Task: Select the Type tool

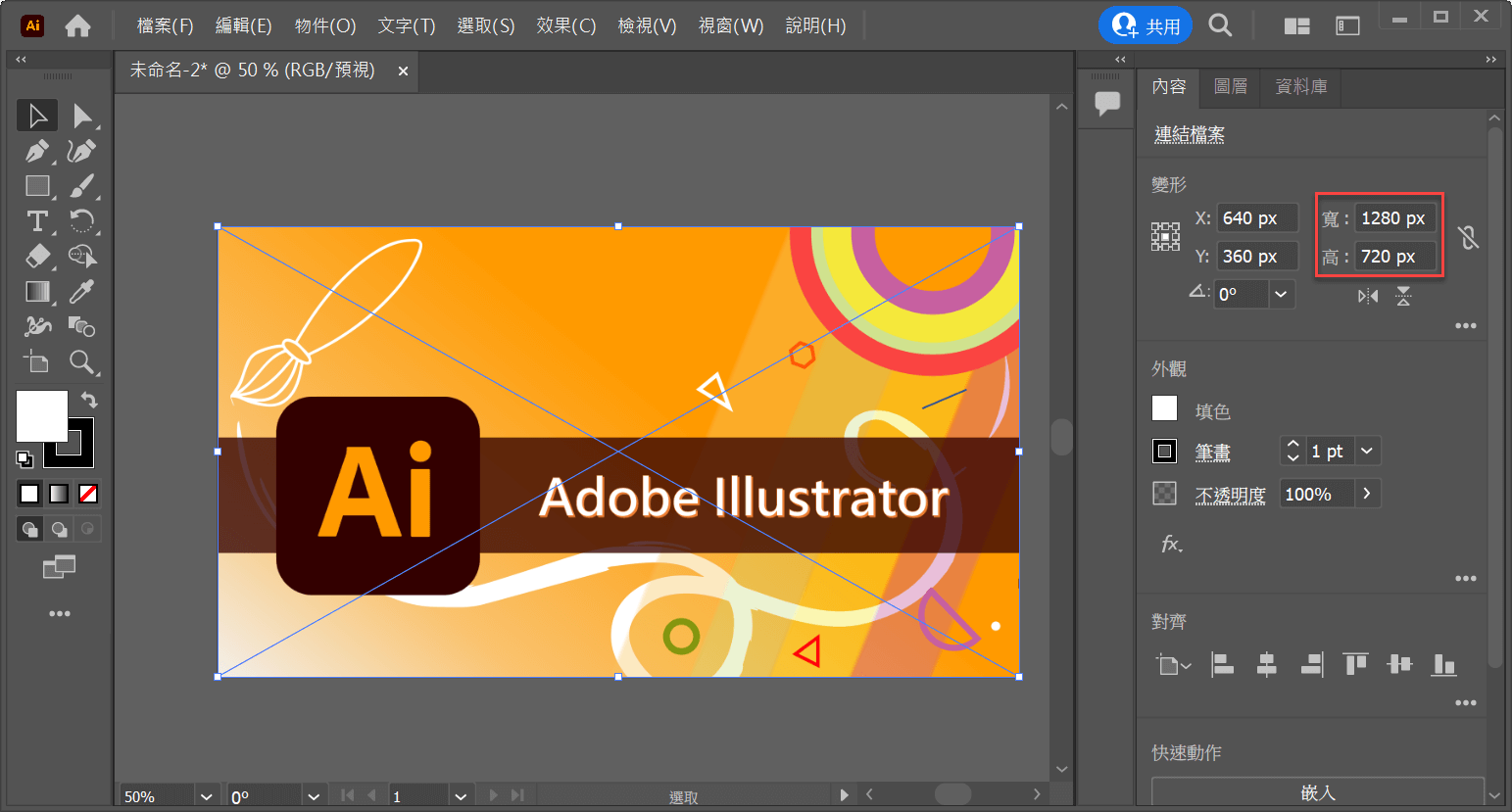Action: pos(37,221)
